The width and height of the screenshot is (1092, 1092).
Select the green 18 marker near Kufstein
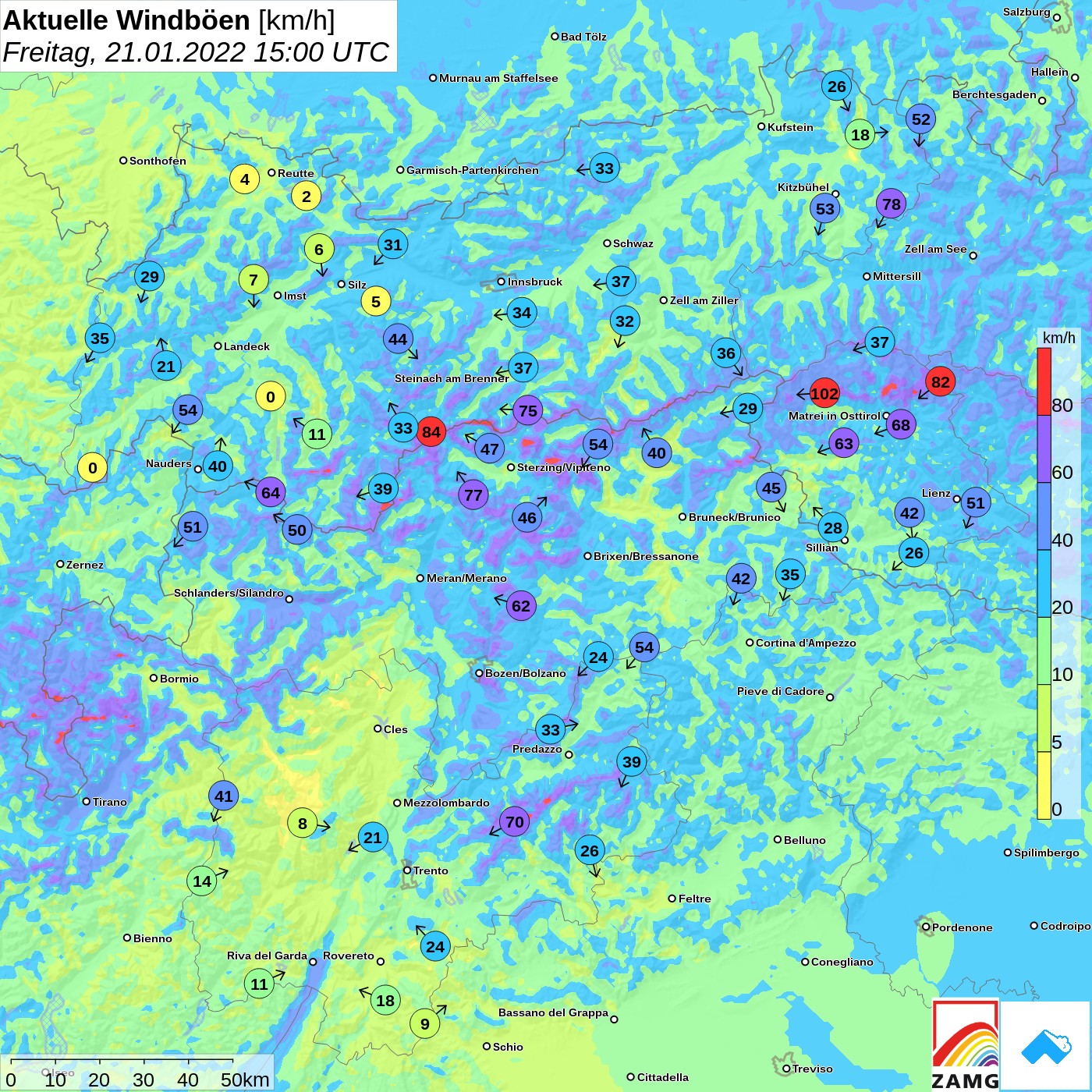pos(860,134)
